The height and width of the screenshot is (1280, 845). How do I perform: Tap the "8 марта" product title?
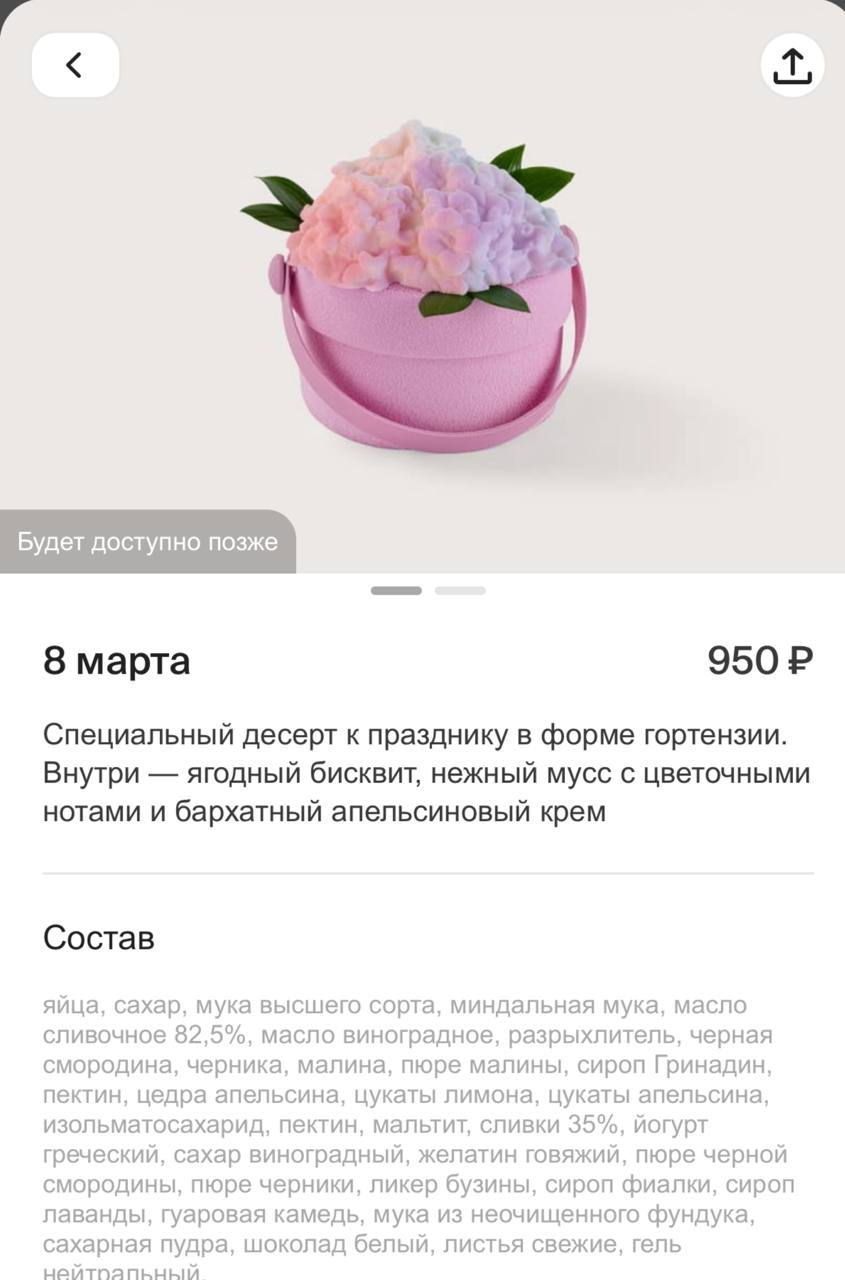point(116,661)
